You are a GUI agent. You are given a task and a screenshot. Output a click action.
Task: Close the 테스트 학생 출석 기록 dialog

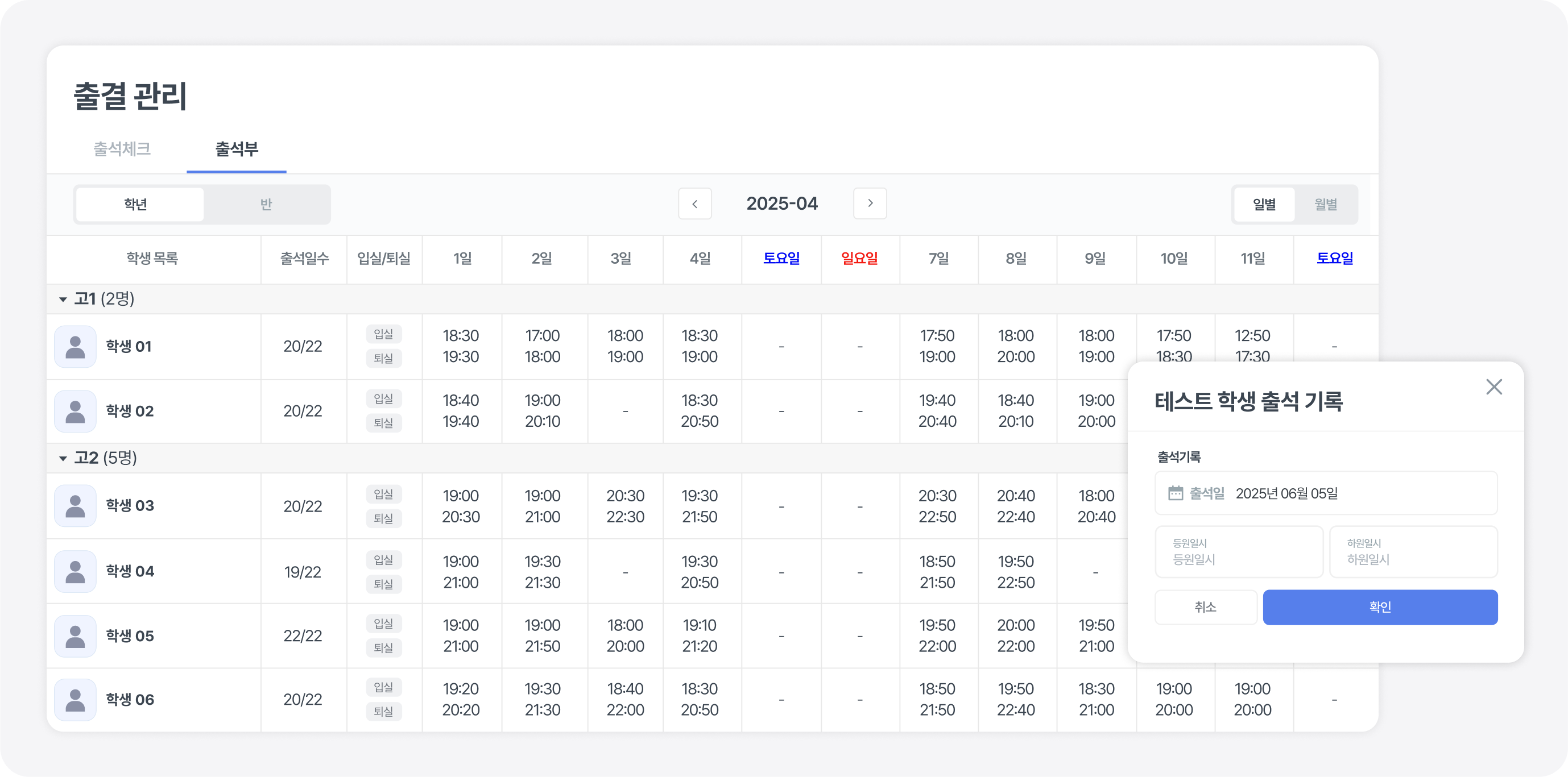[x=1493, y=387]
